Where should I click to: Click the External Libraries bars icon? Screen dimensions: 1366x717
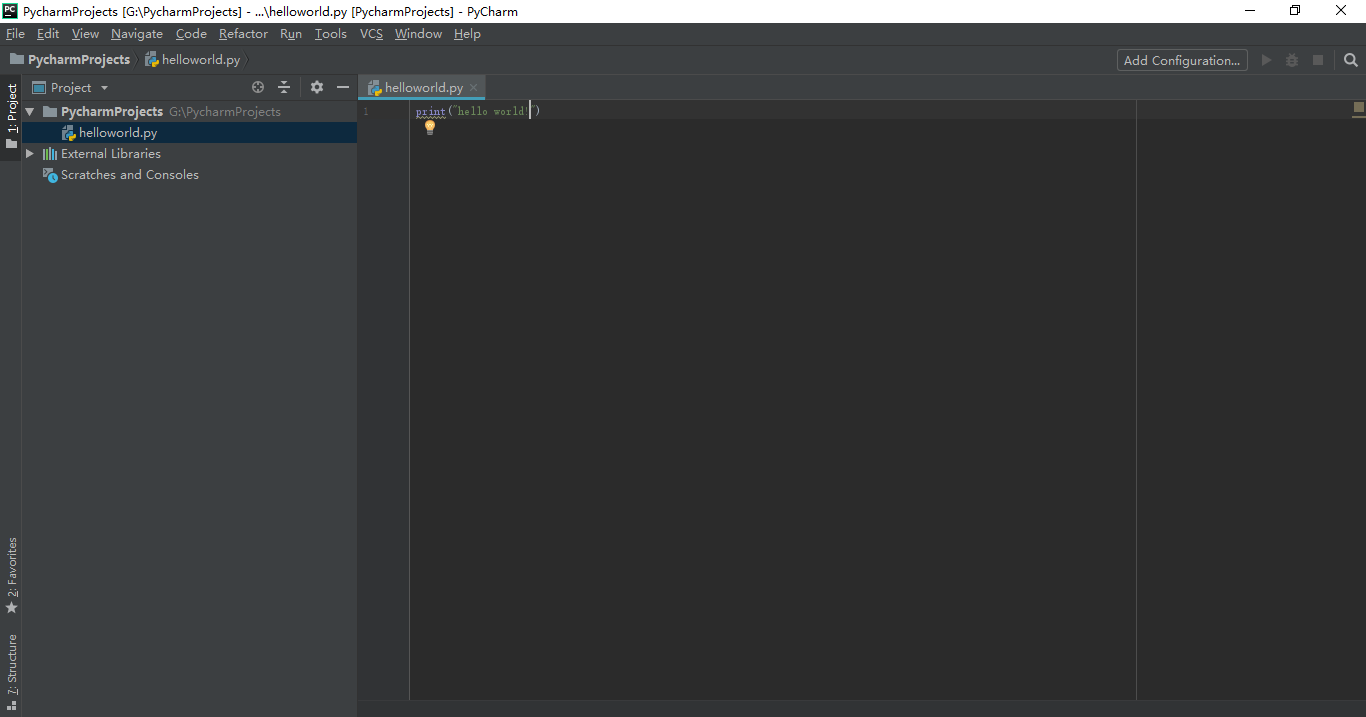point(50,154)
